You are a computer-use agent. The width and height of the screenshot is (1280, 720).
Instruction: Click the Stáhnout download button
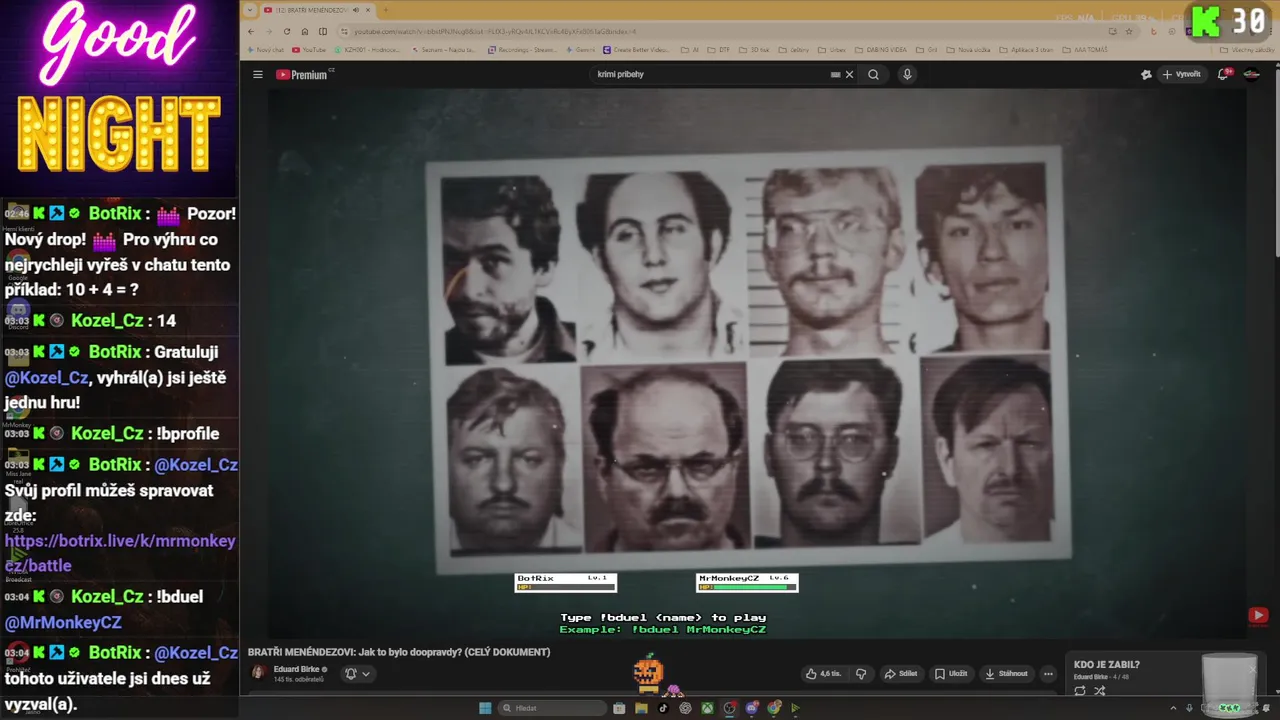[1005, 674]
